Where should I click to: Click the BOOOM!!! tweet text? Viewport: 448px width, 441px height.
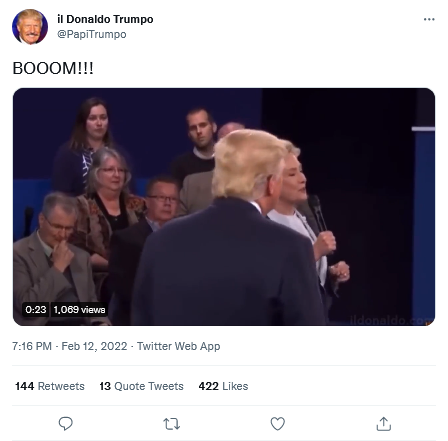coord(53,68)
